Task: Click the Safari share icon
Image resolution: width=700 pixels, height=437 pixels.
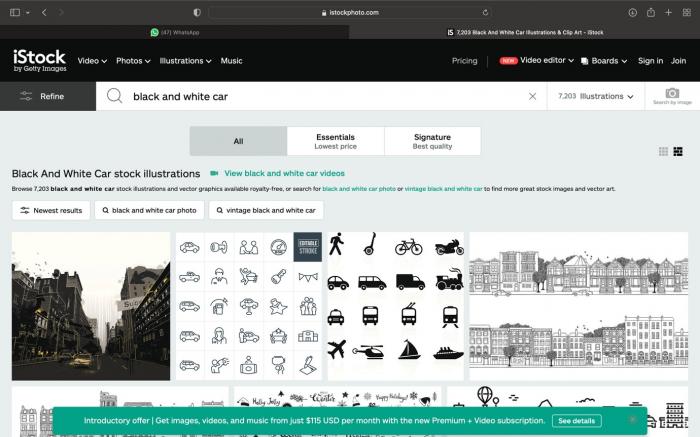Action: click(651, 12)
